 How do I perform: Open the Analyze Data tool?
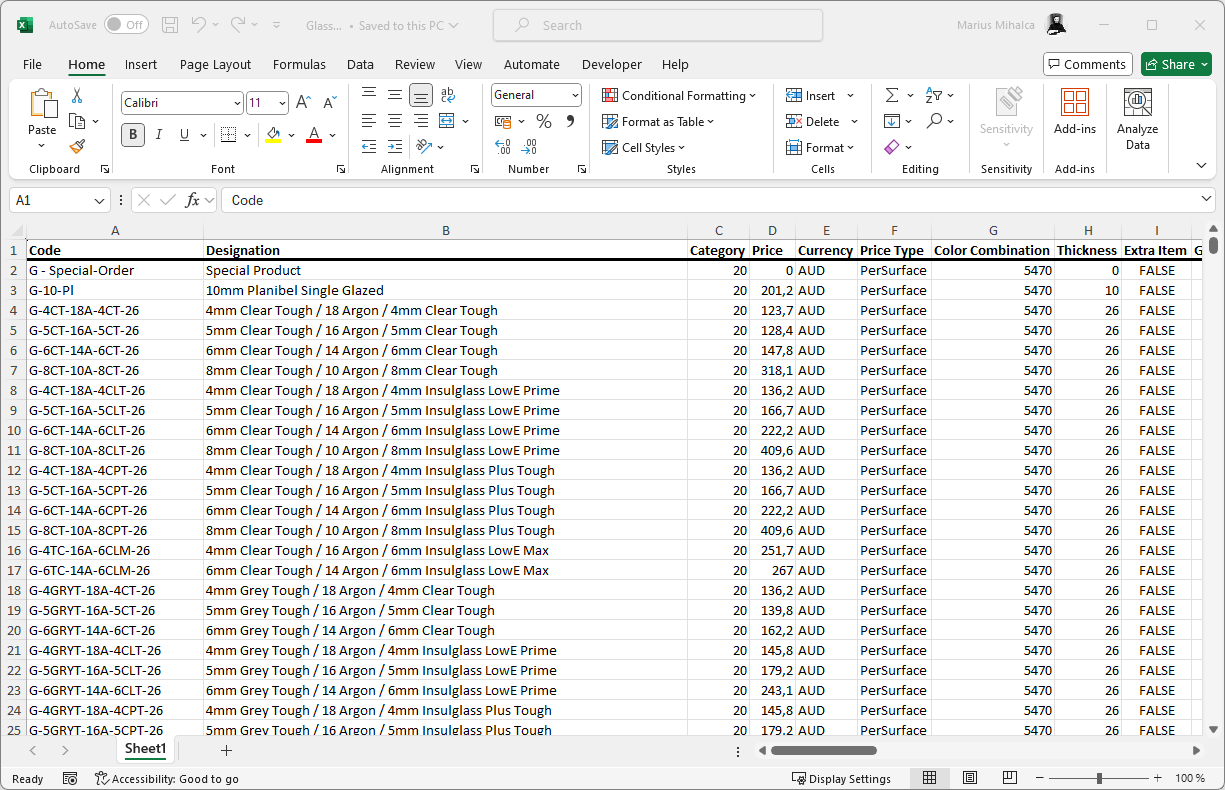point(1137,118)
